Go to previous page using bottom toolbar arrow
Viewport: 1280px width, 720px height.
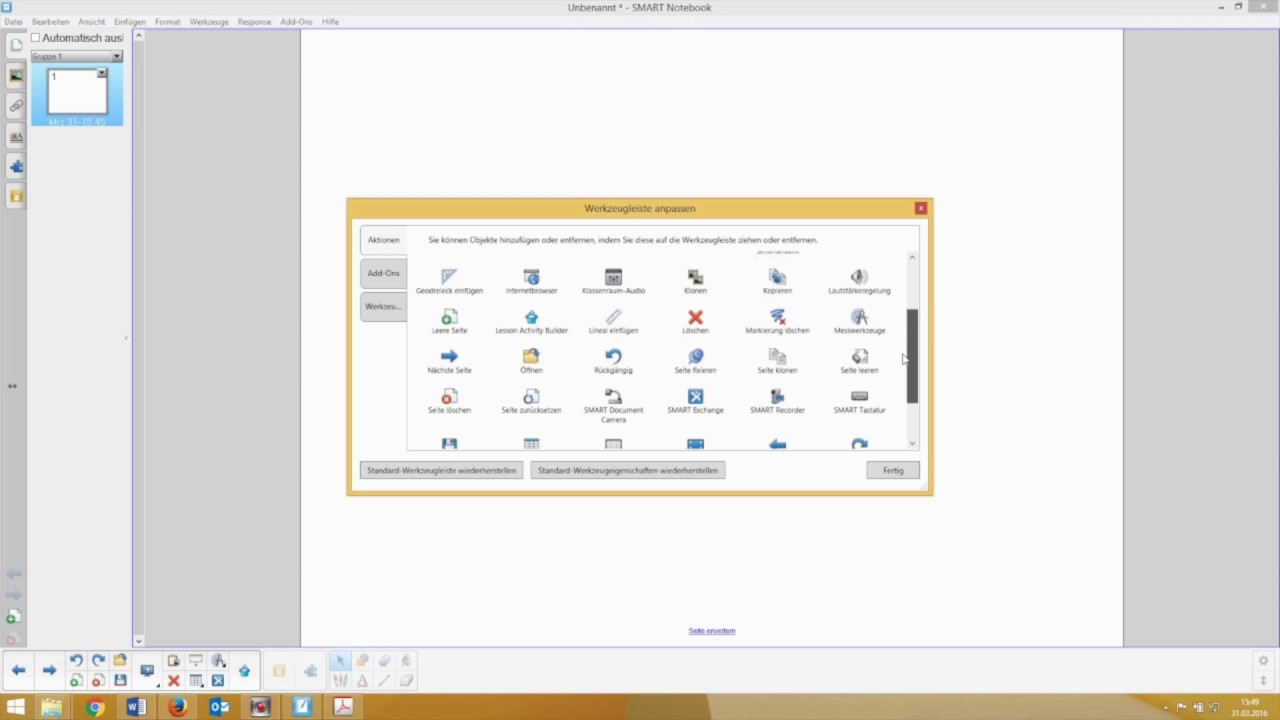(x=18, y=670)
